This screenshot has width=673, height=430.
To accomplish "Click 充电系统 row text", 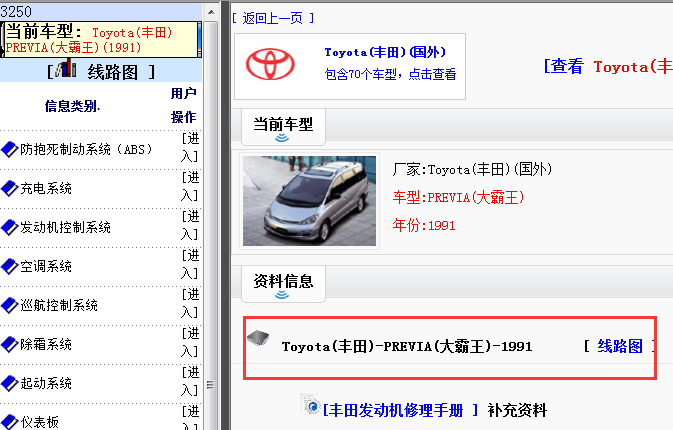I will click(46, 188).
